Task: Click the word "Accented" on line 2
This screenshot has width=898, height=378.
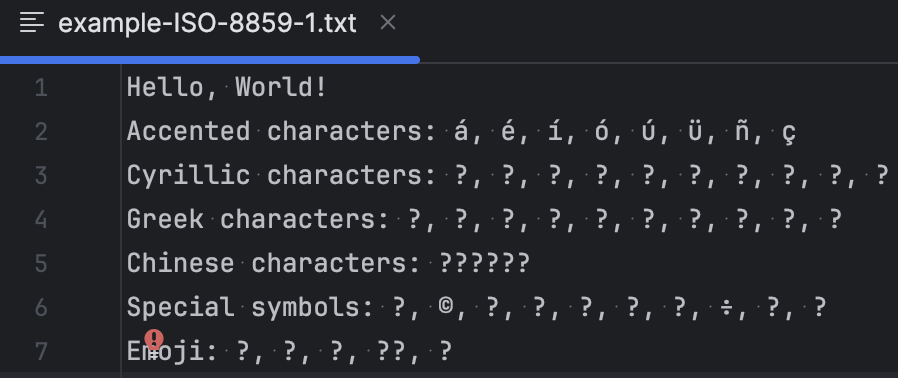Action: [188, 132]
